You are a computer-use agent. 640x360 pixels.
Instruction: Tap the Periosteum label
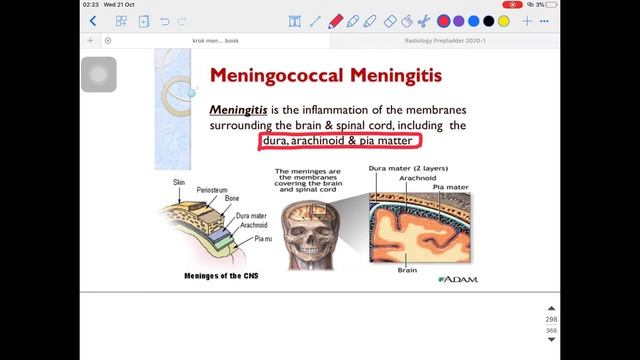coord(212,190)
